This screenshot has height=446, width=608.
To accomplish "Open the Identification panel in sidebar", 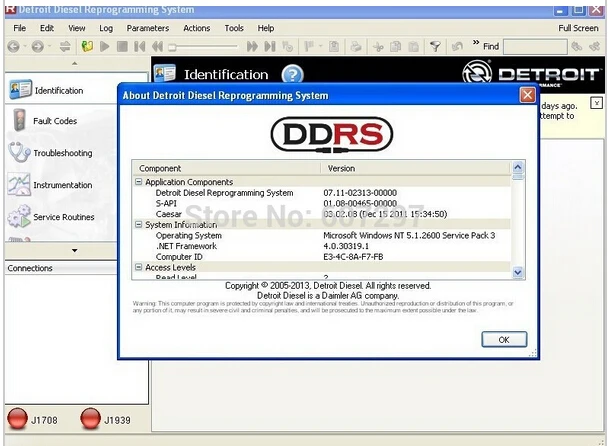I will pyautogui.click(x=58, y=90).
